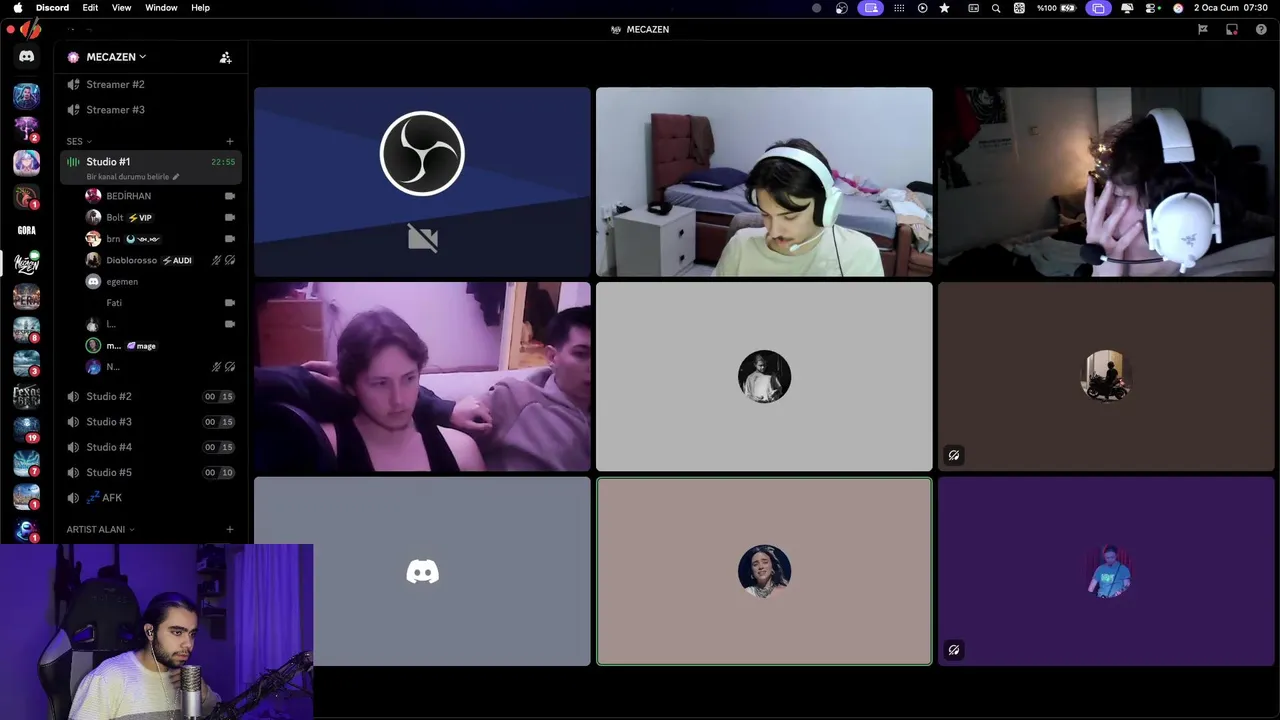This screenshot has width=1280, height=720.
Task: Click tile of person covering face with hand
Action: coord(1106,181)
